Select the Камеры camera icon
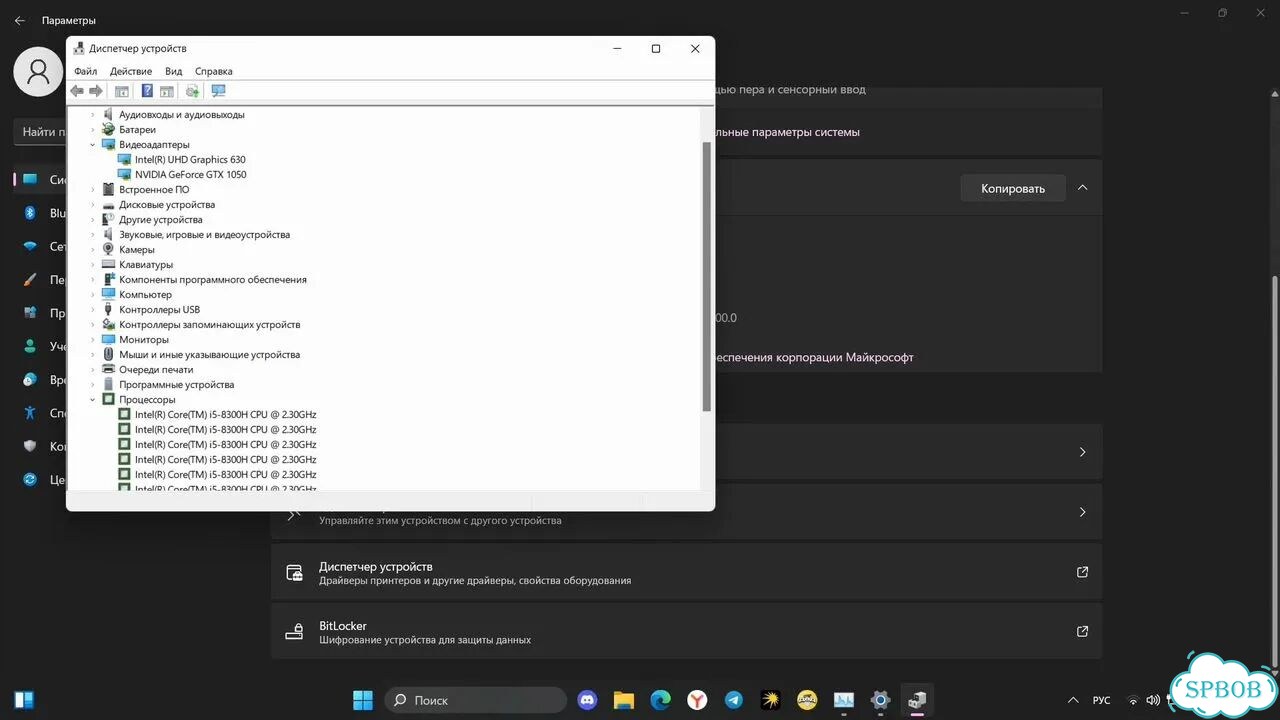1280x720 pixels. pyautogui.click(x=109, y=249)
